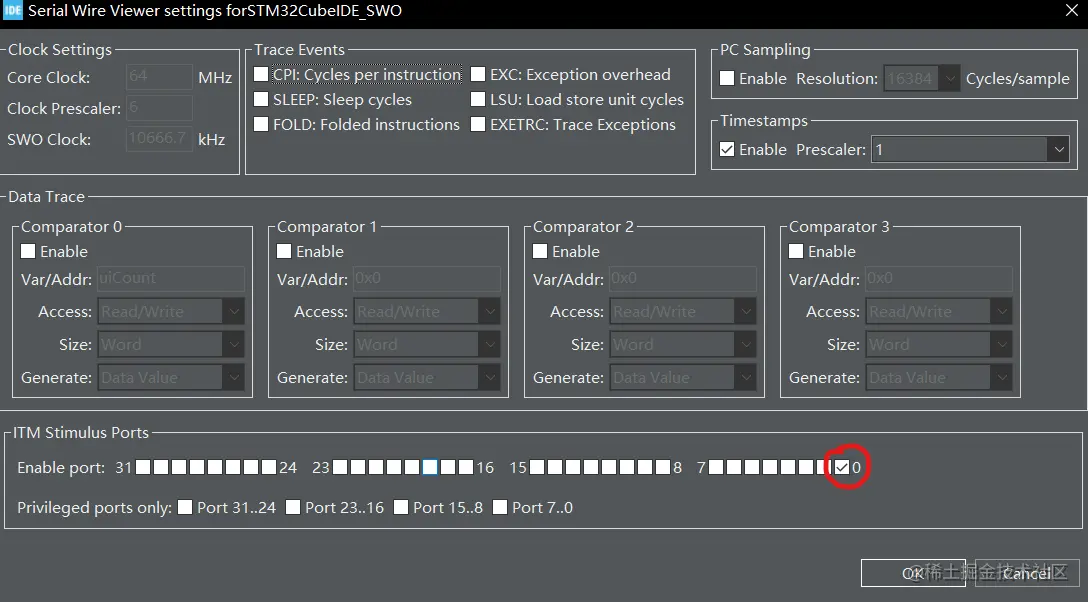The width and height of the screenshot is (1088, 602).
Task: Uncheck ITM stimulus port 0
Action: (842, 467)
